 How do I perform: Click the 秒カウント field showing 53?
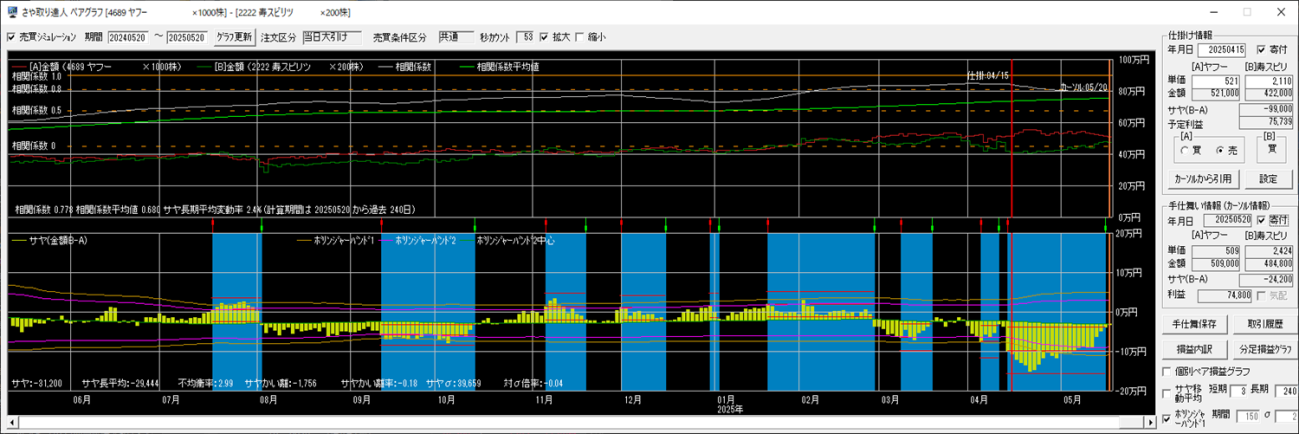pos(525,37)
